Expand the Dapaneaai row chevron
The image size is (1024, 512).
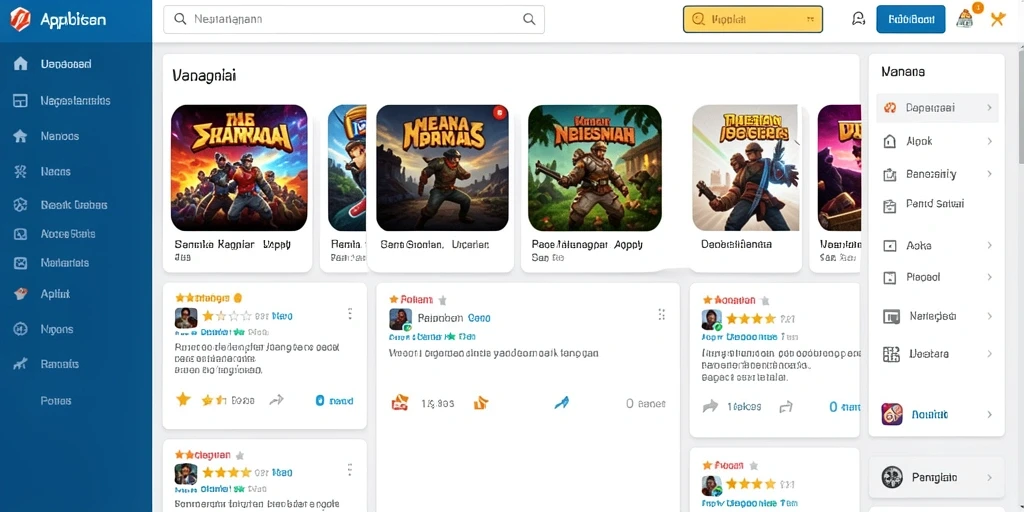tap(989, 108)
